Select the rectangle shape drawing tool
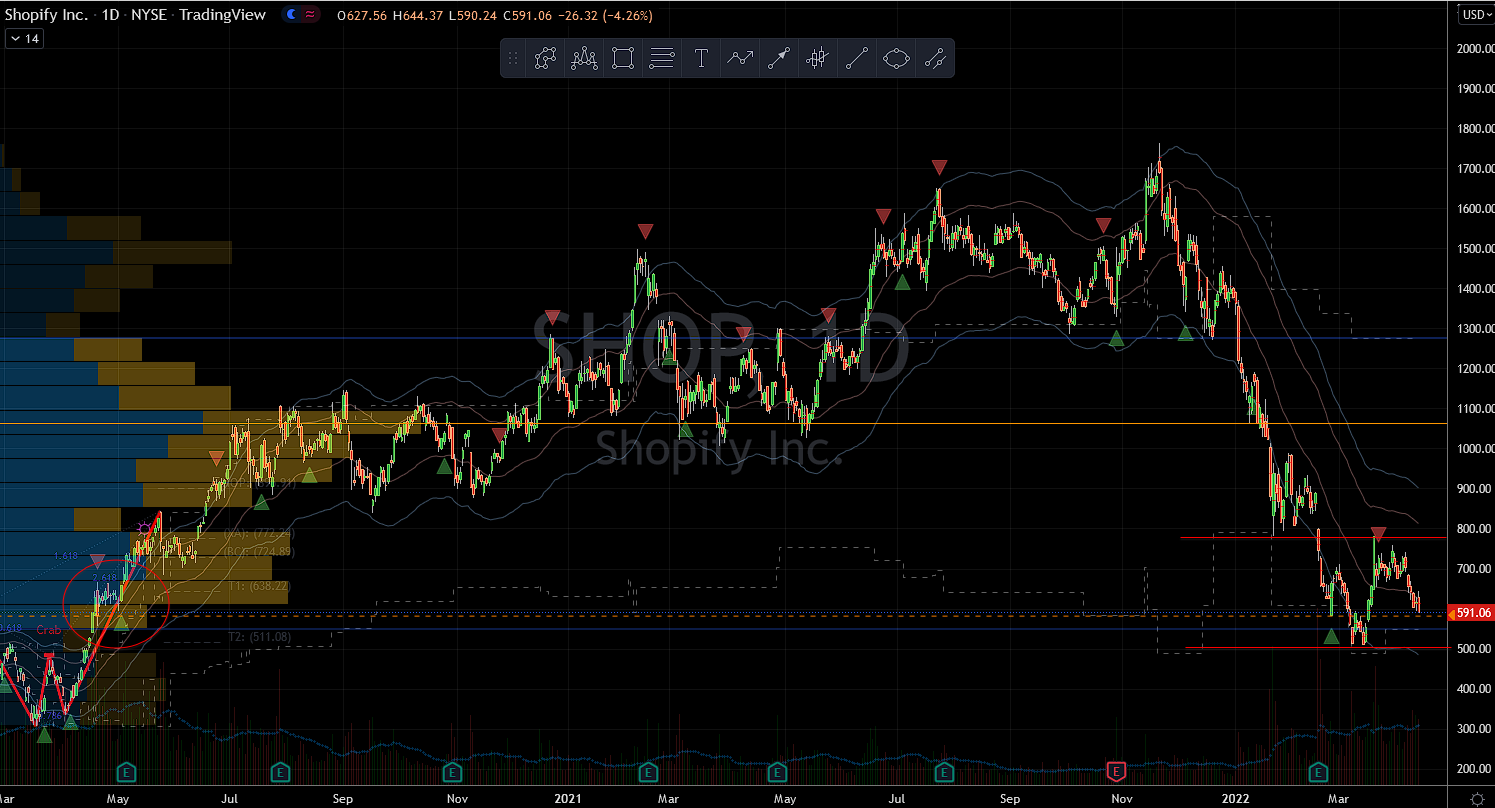This screenshot has width=1495, height=808. pyautogui.click(x=623, y=59)
